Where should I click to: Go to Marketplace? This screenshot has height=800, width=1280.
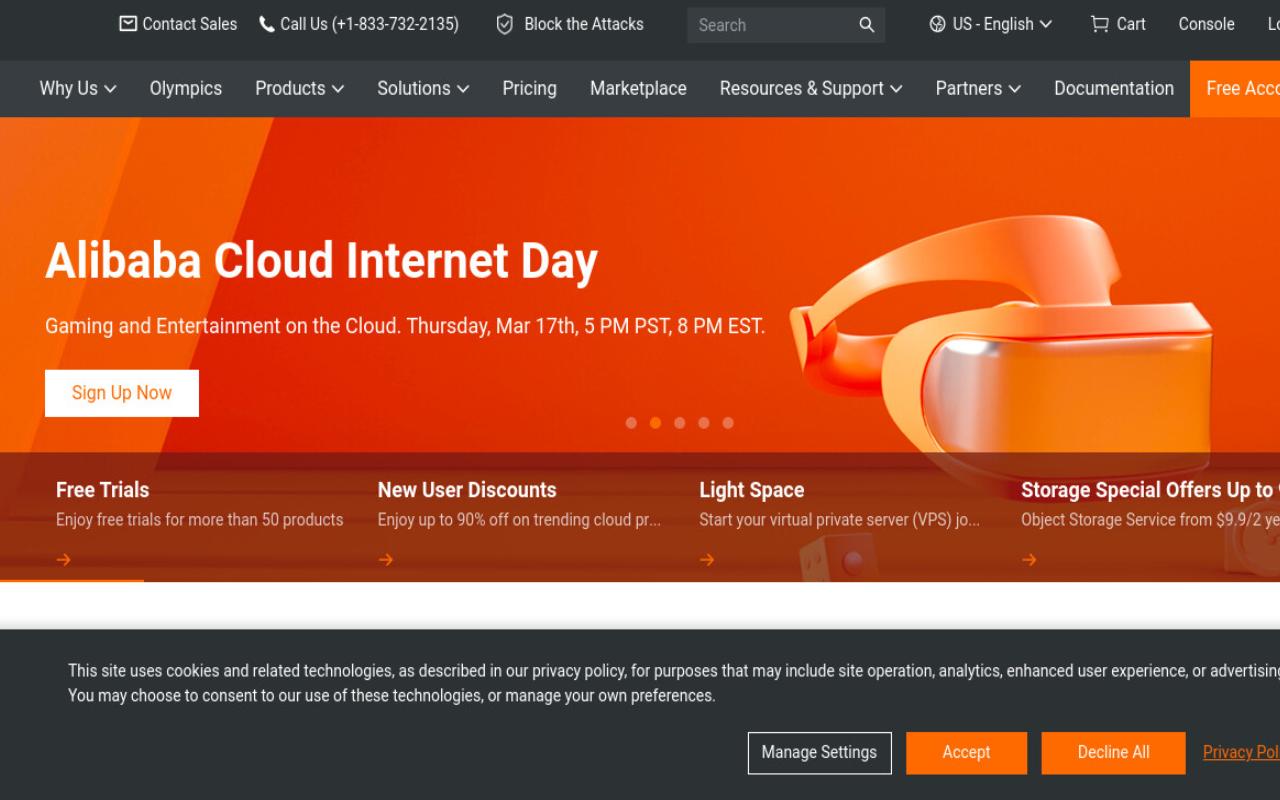point(638,88)
